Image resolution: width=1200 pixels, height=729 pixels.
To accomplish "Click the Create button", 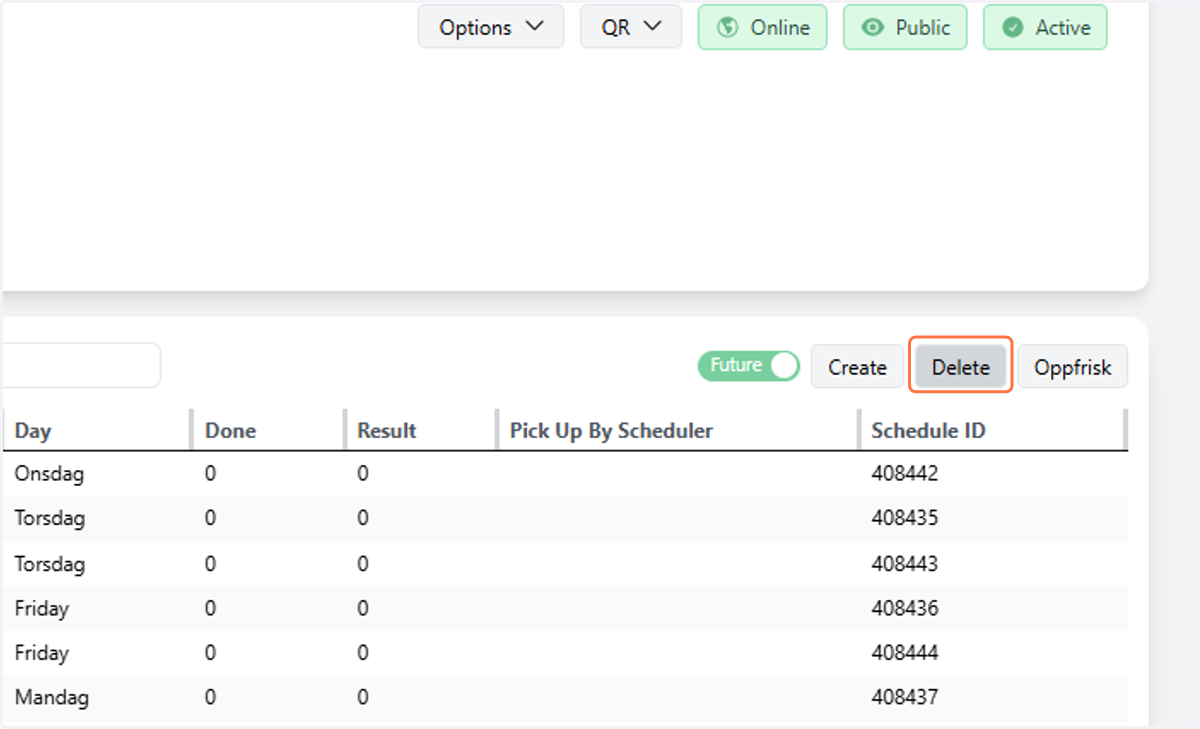I will click(857, 367).
